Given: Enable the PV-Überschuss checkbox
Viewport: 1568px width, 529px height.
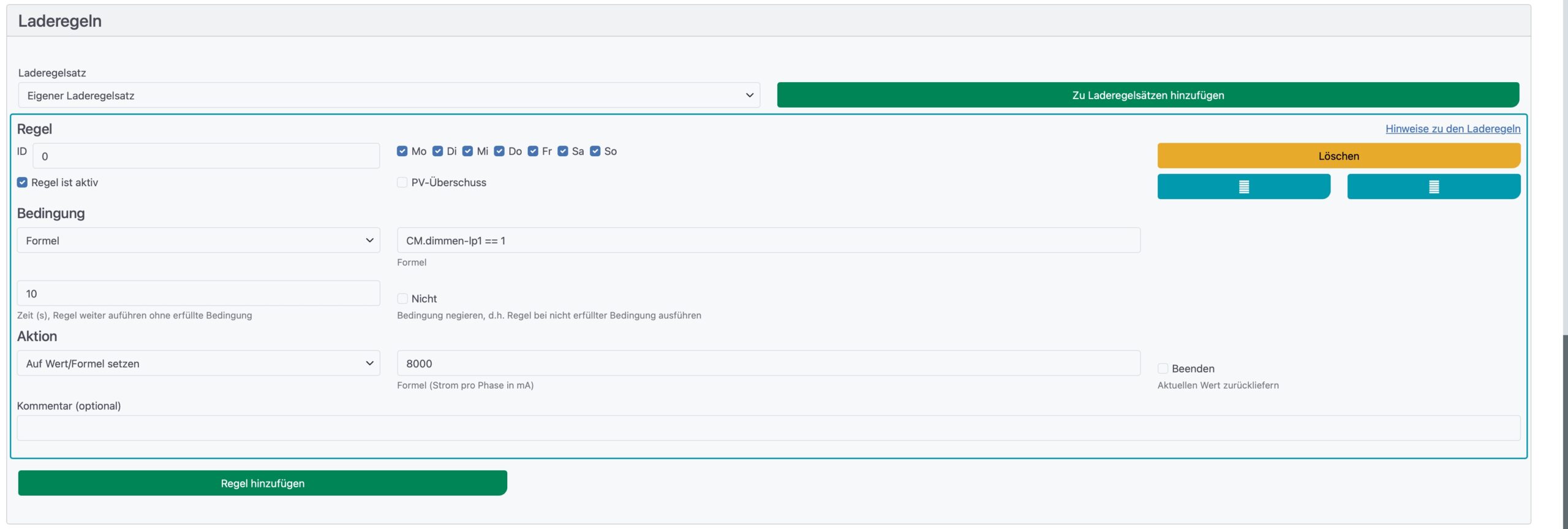Looking at the screenshot, I should pyautogui.click(x=402, y=182).
